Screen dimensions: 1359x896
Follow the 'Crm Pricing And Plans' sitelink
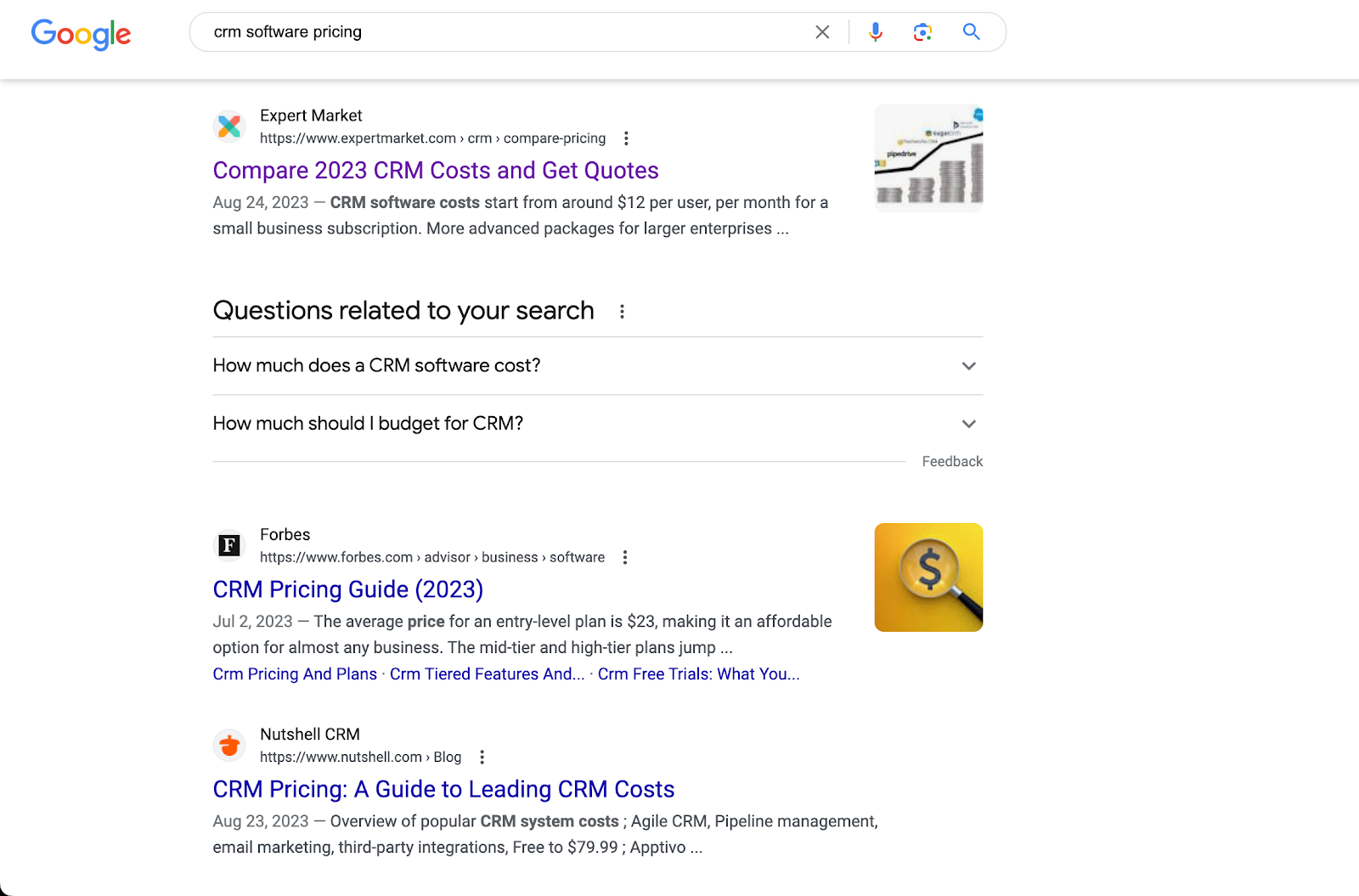coord(295,674)
